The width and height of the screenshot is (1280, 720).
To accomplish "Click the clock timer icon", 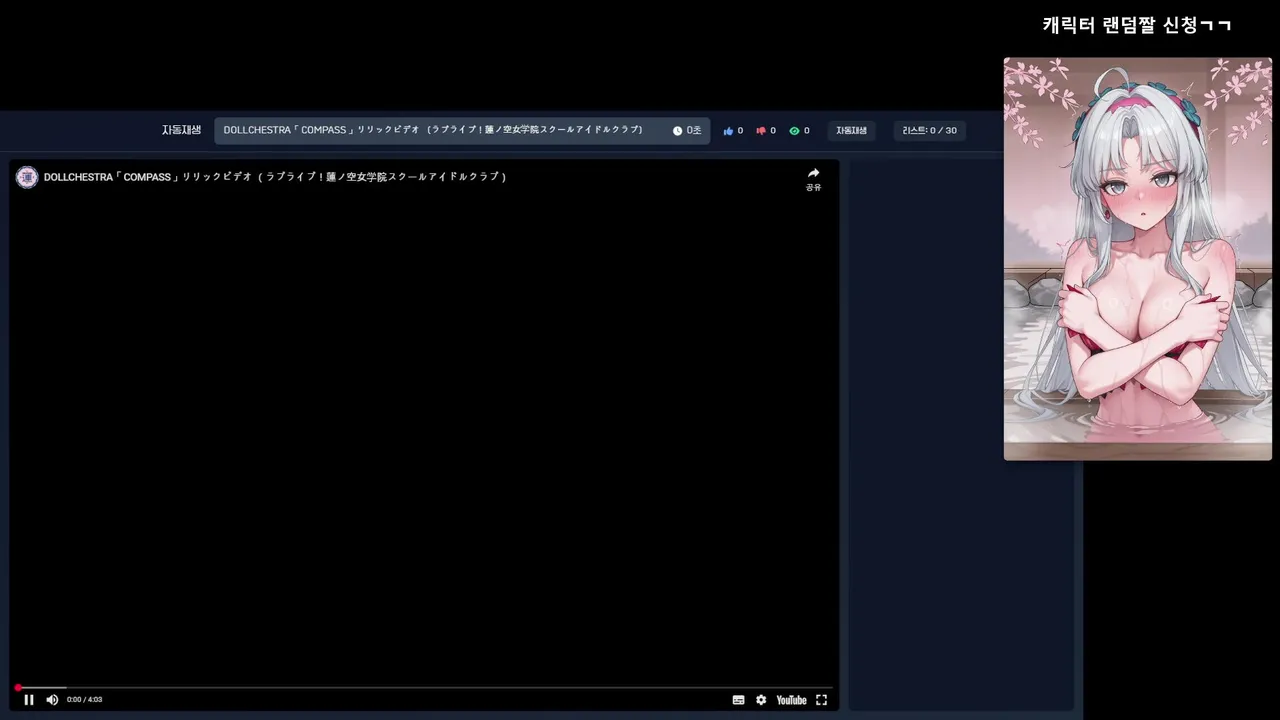I will coord(677,131).
